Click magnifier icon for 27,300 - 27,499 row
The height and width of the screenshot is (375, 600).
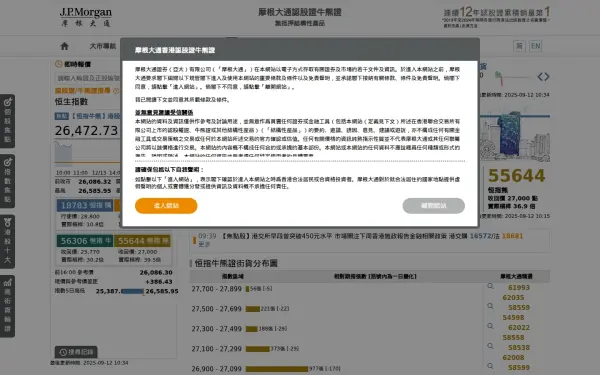(490, 326)
